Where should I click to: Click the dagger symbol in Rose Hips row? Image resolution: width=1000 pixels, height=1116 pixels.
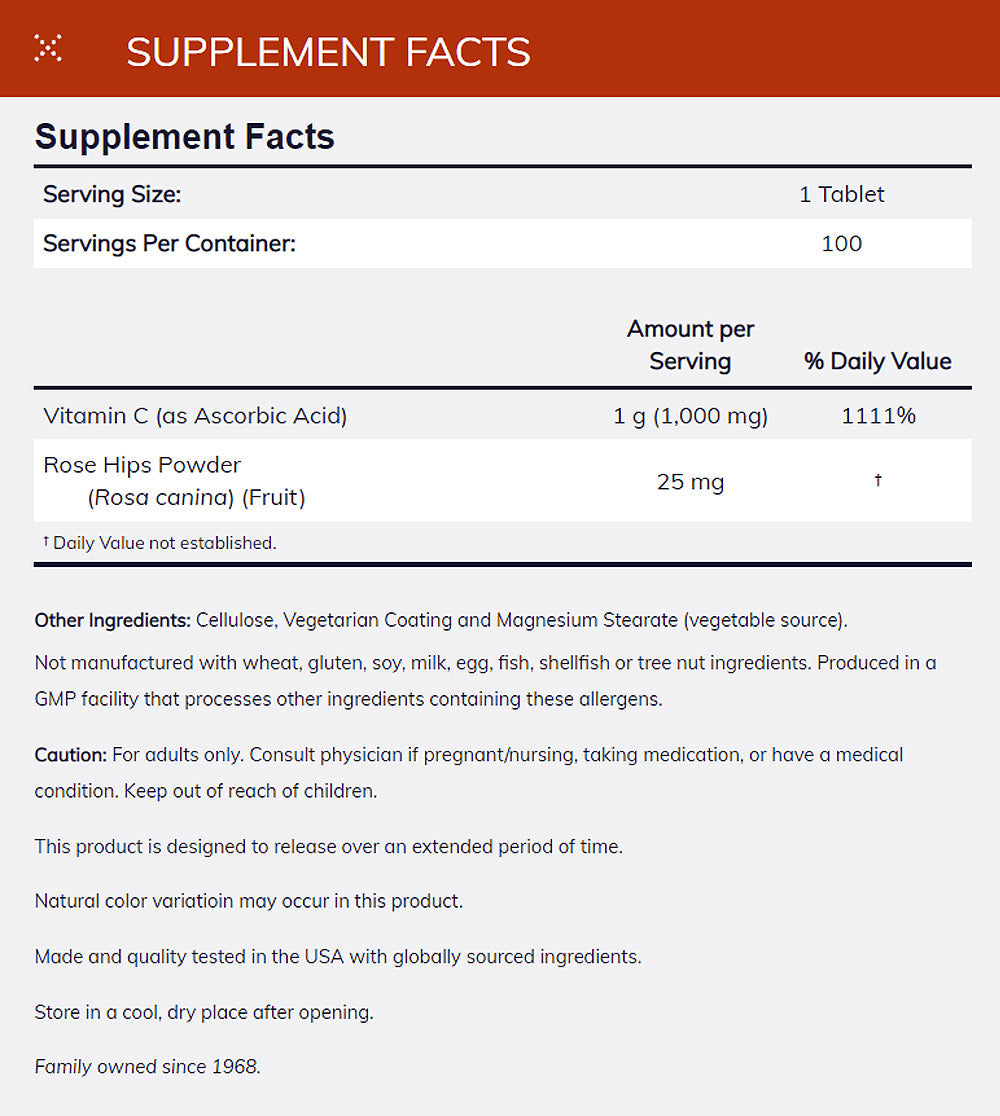(x=877, y=481)
